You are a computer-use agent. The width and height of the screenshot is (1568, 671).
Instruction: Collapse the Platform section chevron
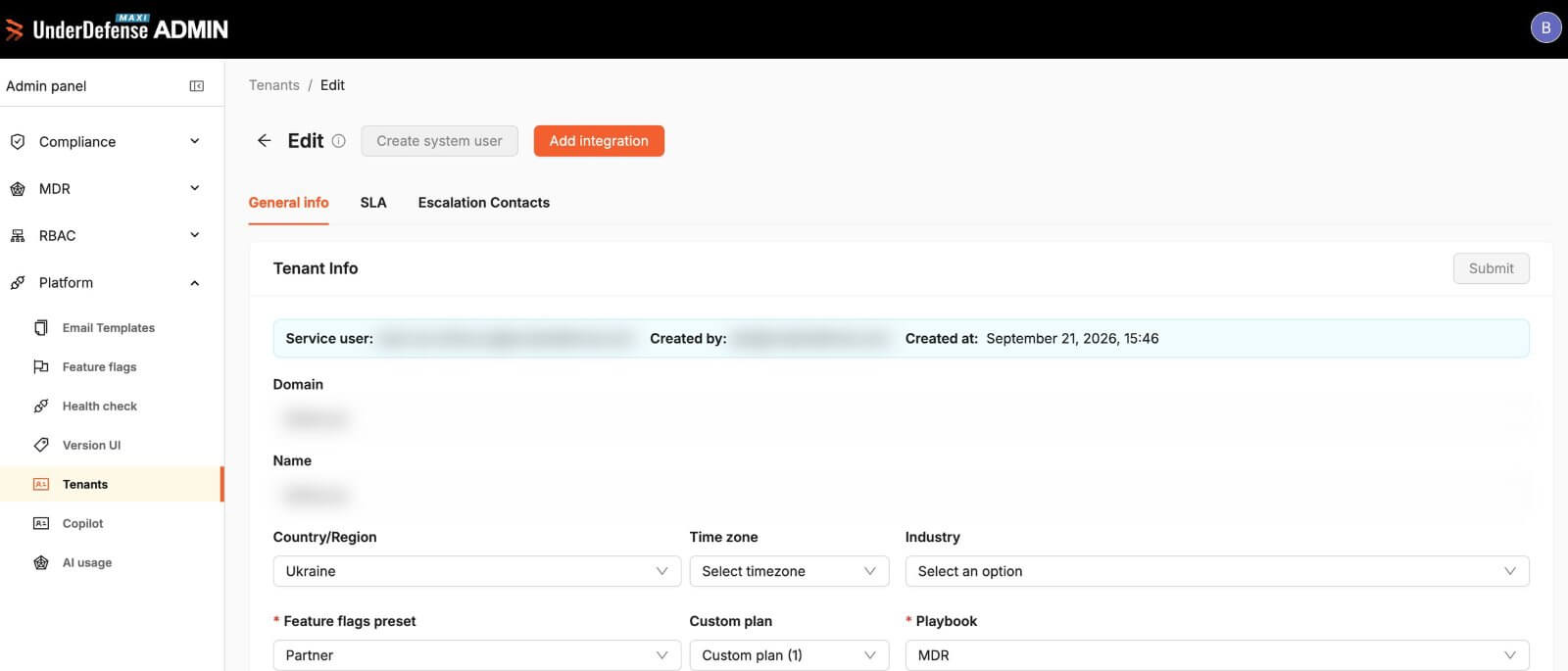coord(195,283)
